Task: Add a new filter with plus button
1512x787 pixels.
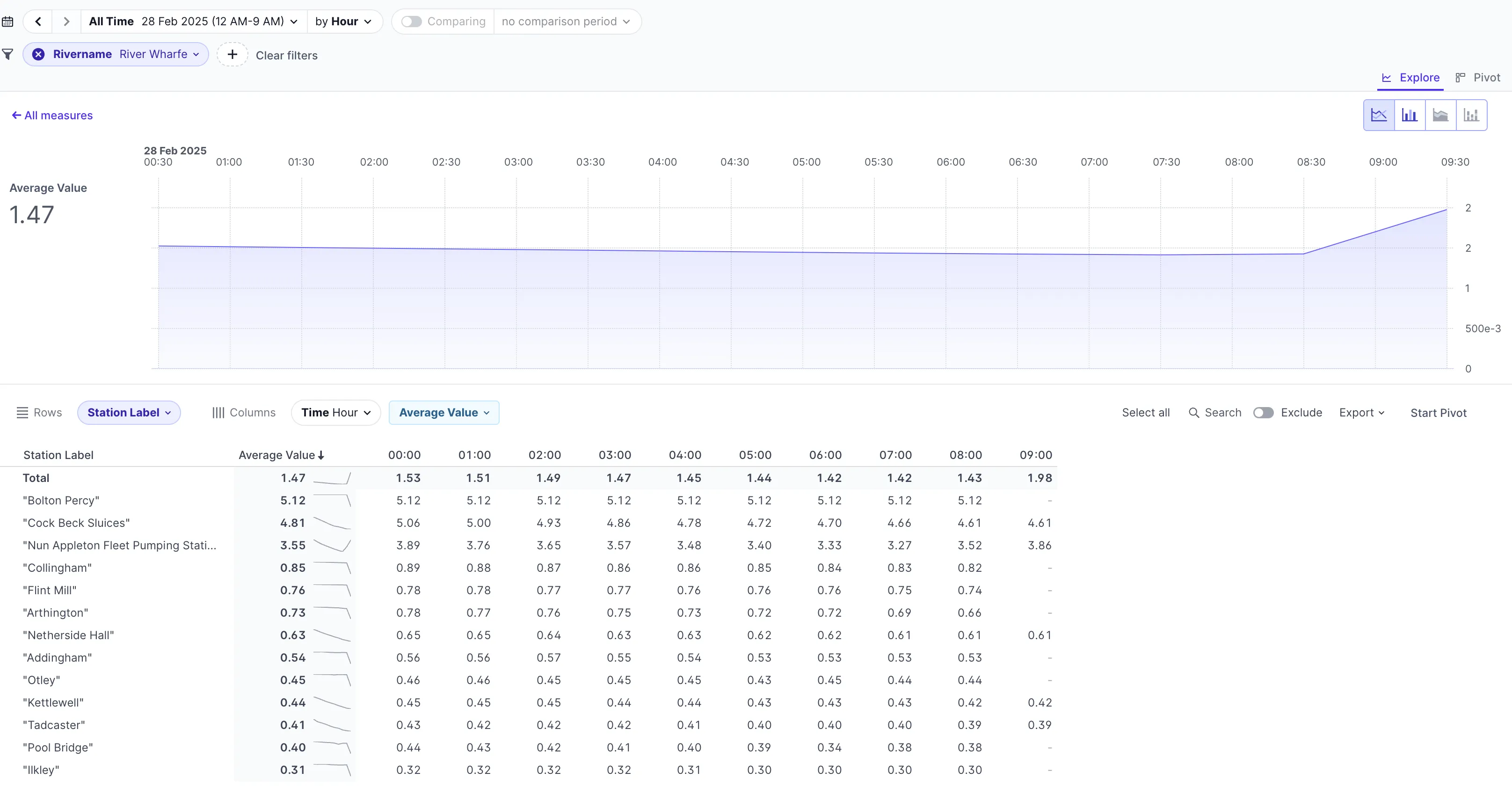Action: 233,55
